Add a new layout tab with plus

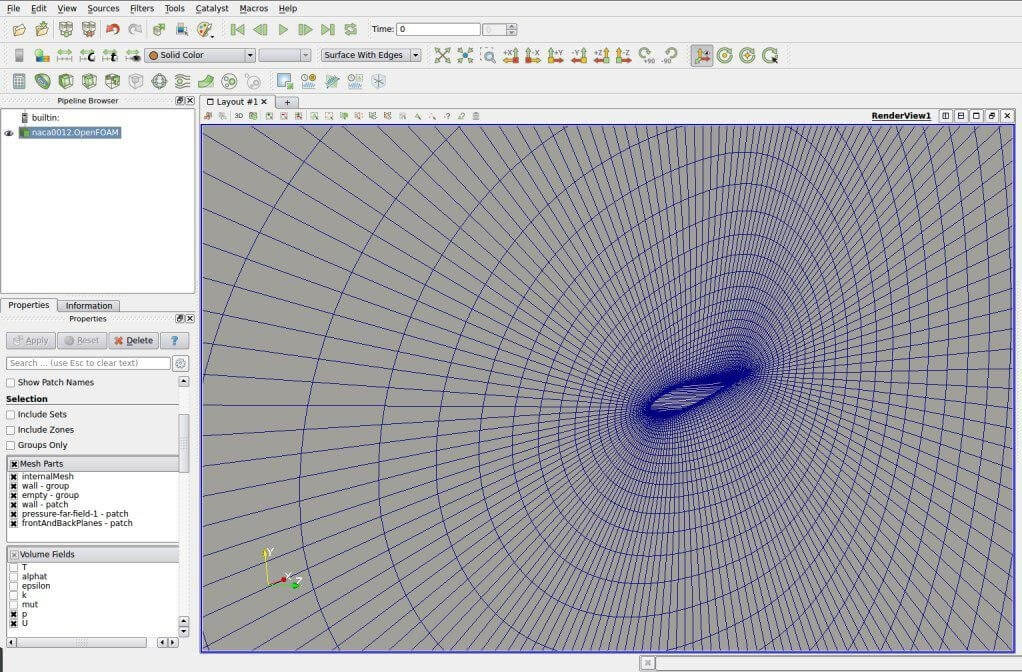[287, 102]
